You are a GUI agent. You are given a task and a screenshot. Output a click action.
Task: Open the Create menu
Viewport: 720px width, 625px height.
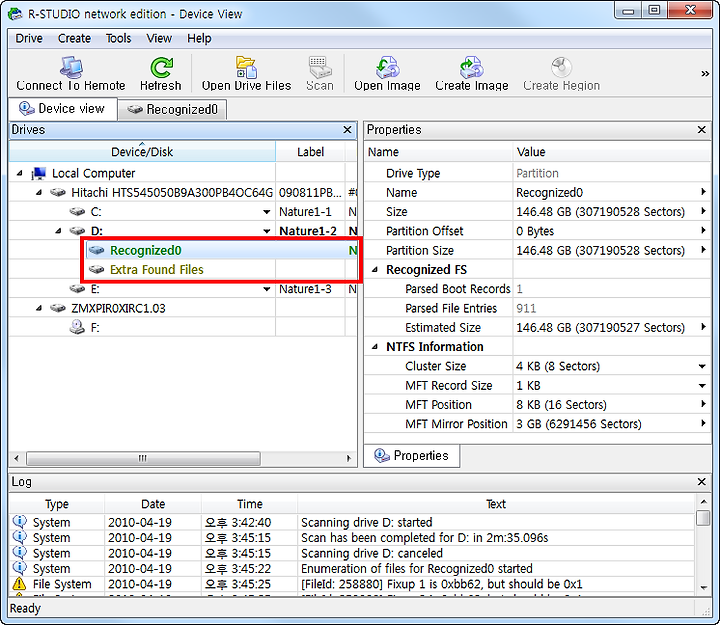coord(74,39)
